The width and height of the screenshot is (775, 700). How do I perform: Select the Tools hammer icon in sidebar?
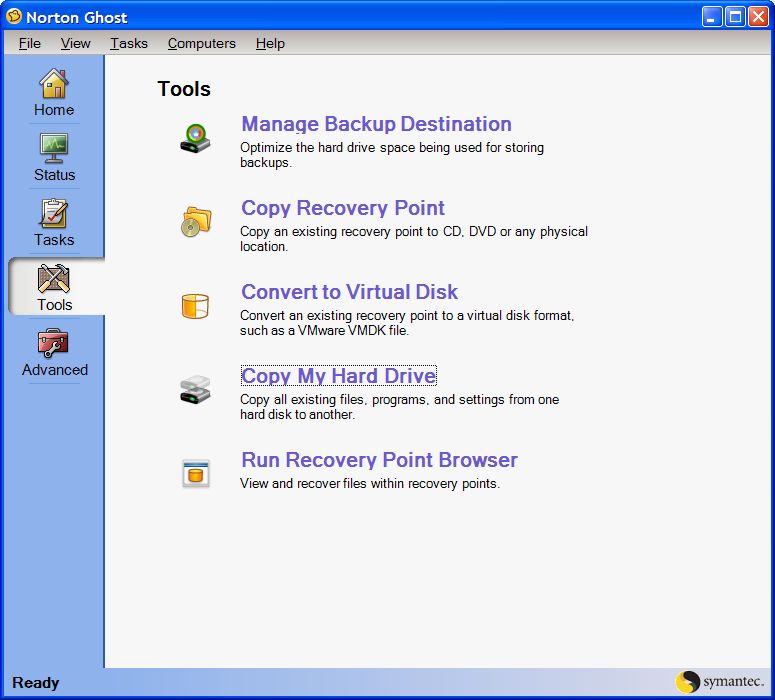53,278
